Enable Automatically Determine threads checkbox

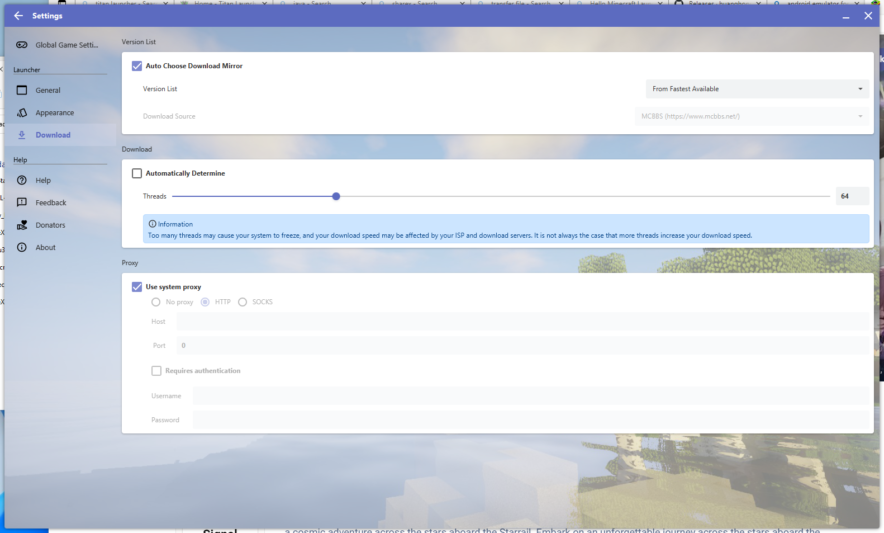(x=137, y=173)
